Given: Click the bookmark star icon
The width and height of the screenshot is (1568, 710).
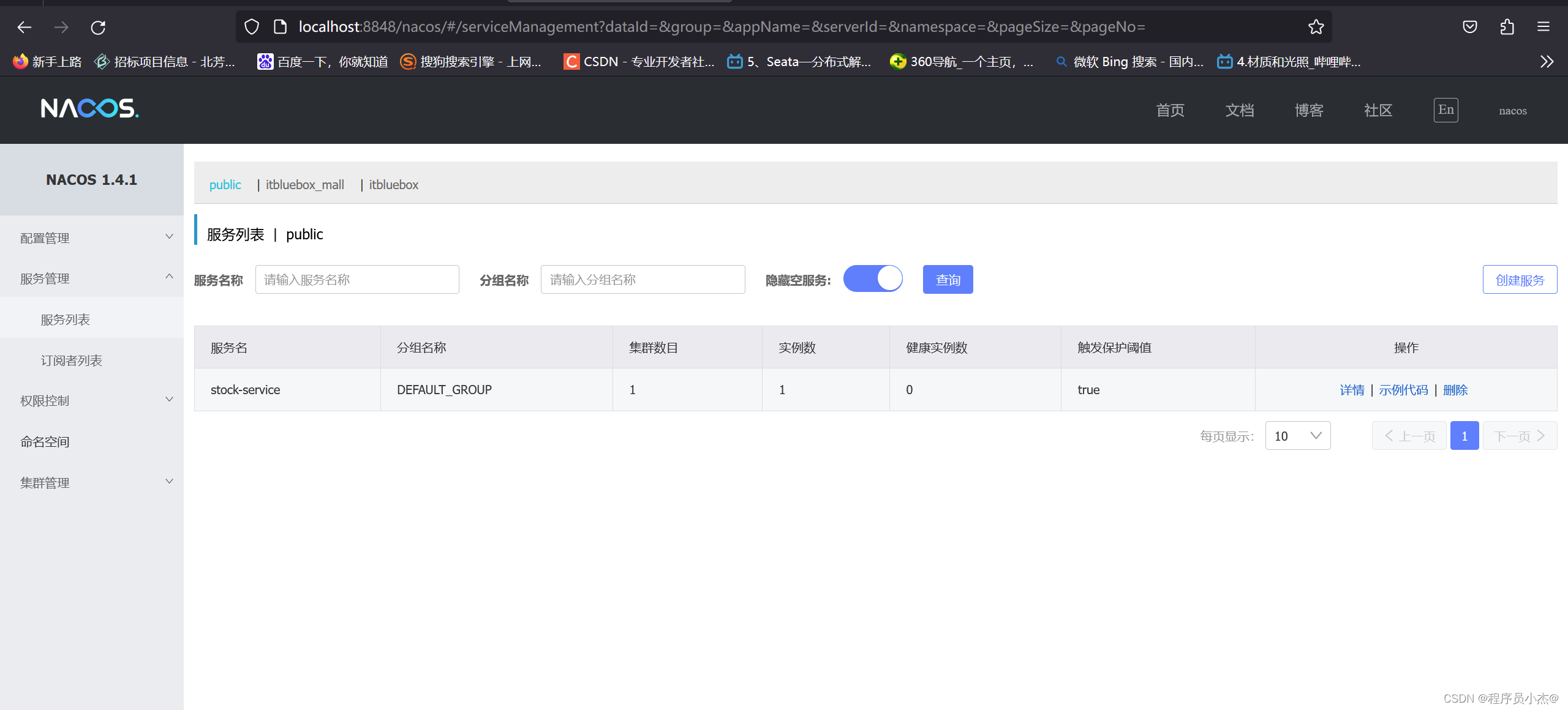Looking at the screenshot, I should (1316, 27).
